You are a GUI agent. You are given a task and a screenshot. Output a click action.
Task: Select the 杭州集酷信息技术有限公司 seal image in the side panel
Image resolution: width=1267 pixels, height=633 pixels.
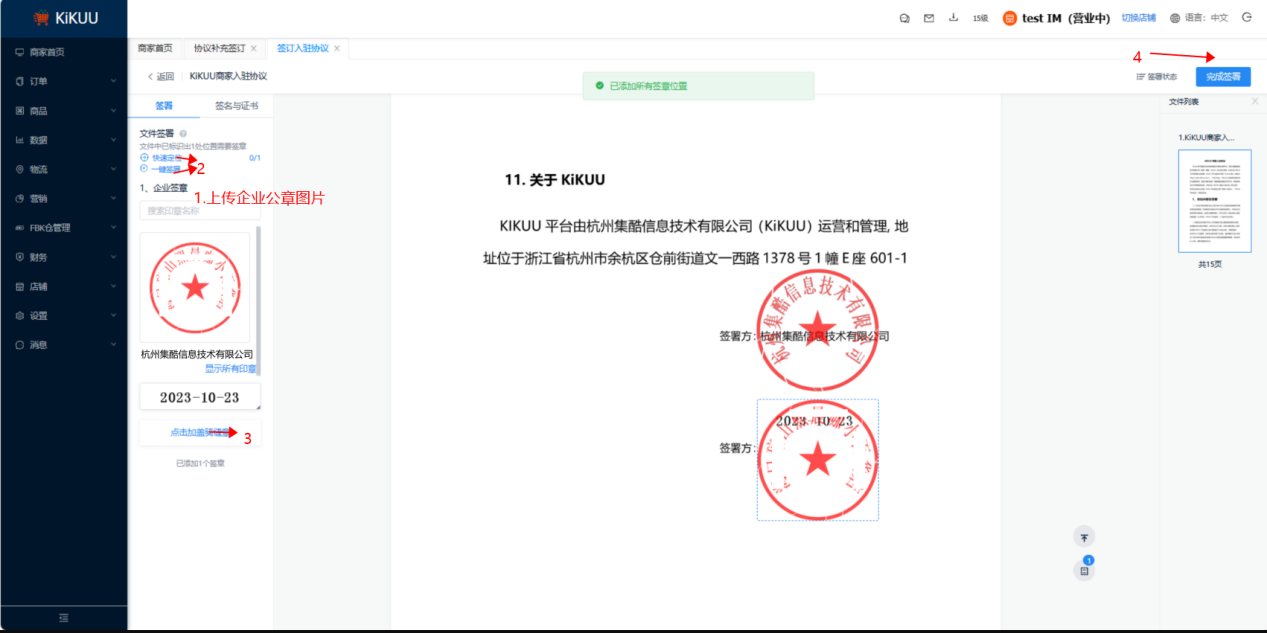(x=195, y=288)
